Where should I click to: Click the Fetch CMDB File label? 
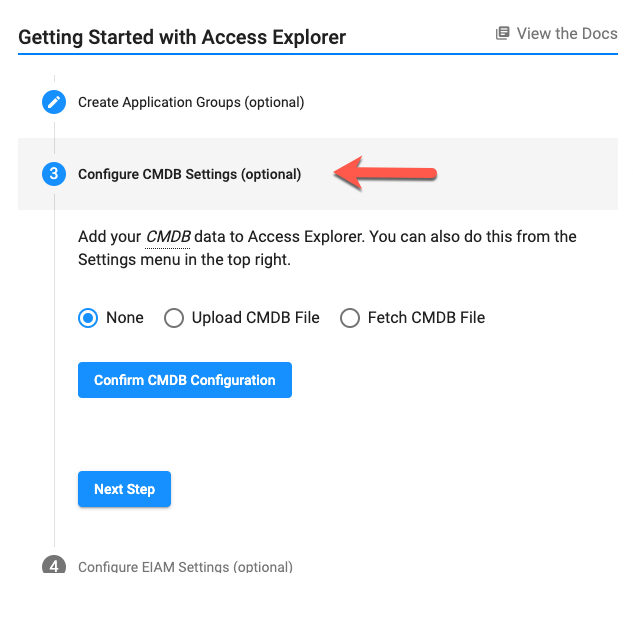coord(426,318)
